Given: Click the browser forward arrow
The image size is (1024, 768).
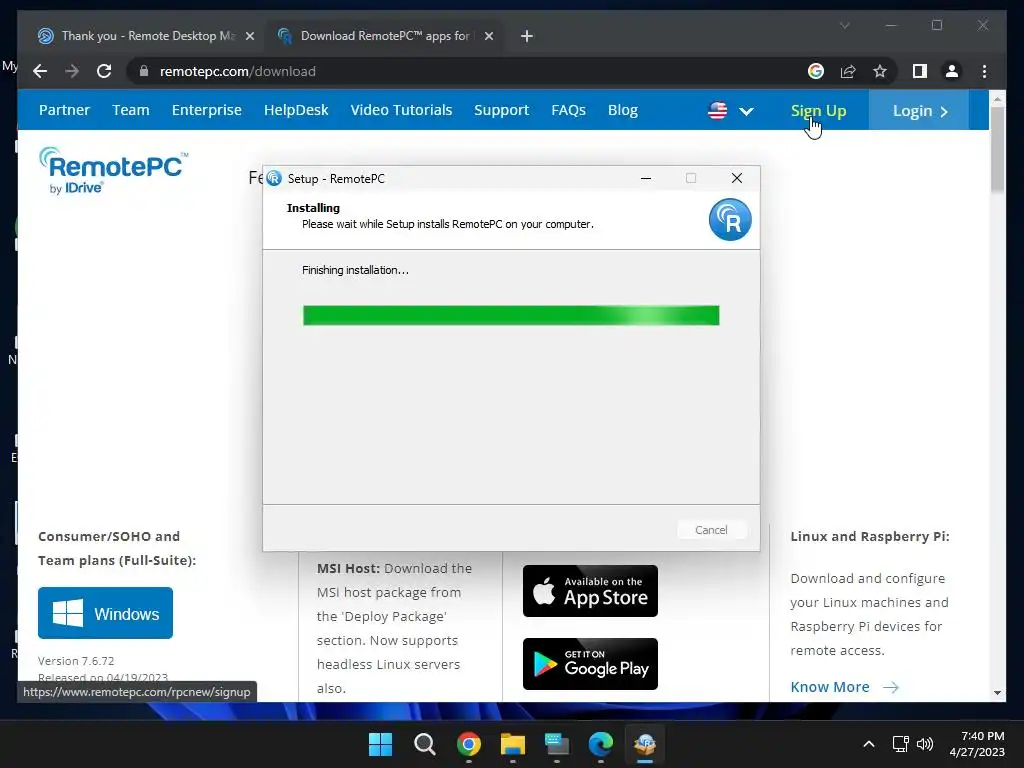Looking at the screenshot, I should pyautogui.click(x=72, y=71).
